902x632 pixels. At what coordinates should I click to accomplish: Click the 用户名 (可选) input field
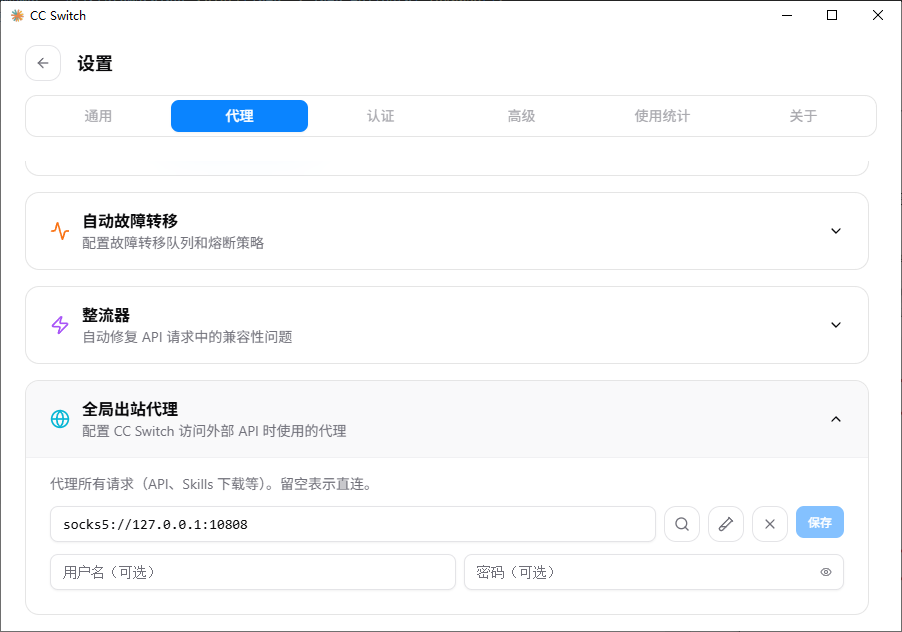click(252, 573)
